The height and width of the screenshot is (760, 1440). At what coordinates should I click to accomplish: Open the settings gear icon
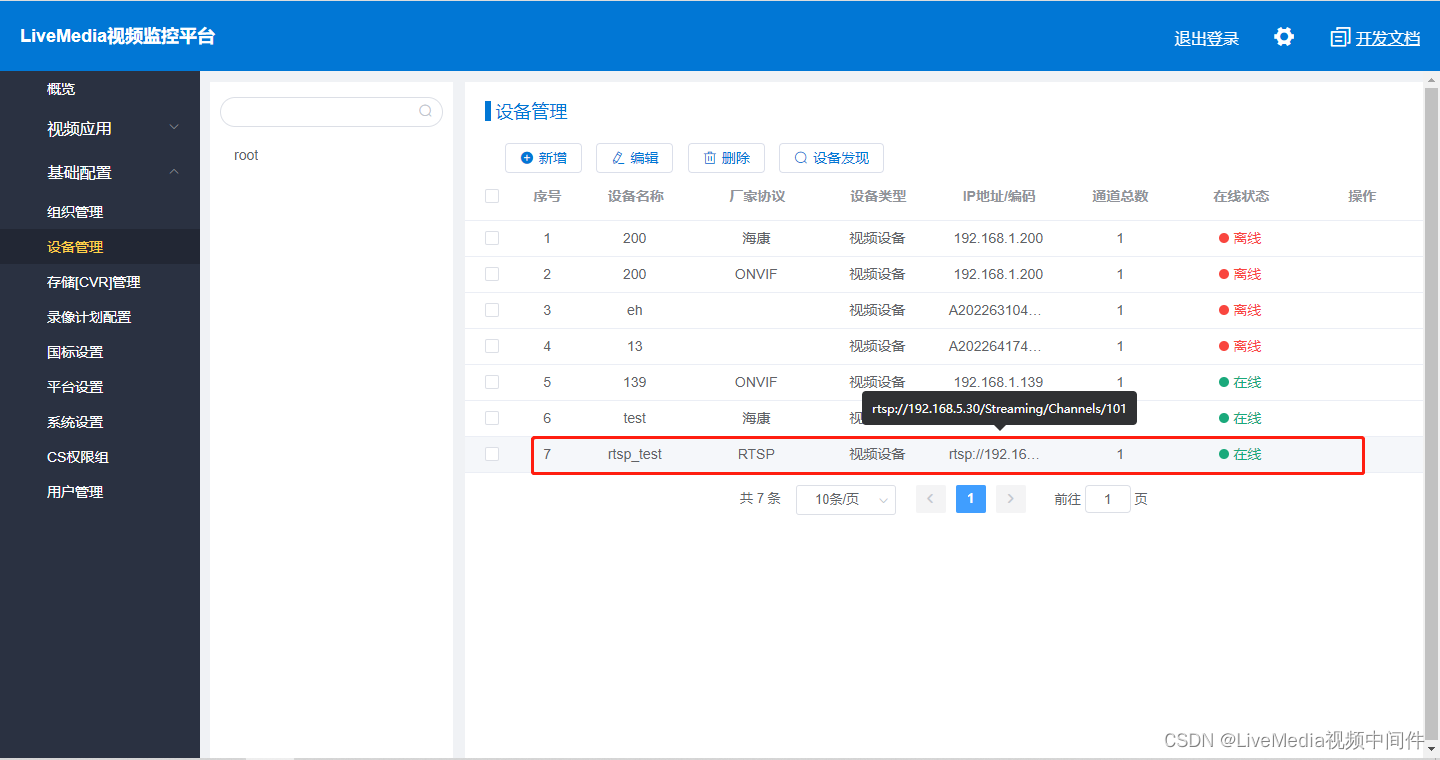click(x=1284, y=37)
